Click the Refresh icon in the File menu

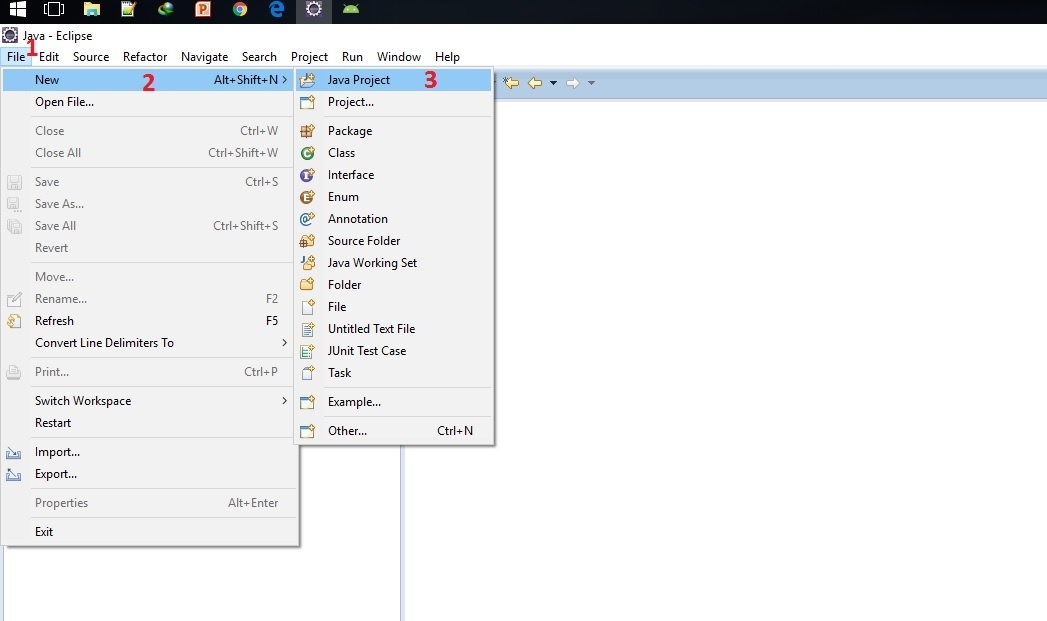tap(14, 321)
